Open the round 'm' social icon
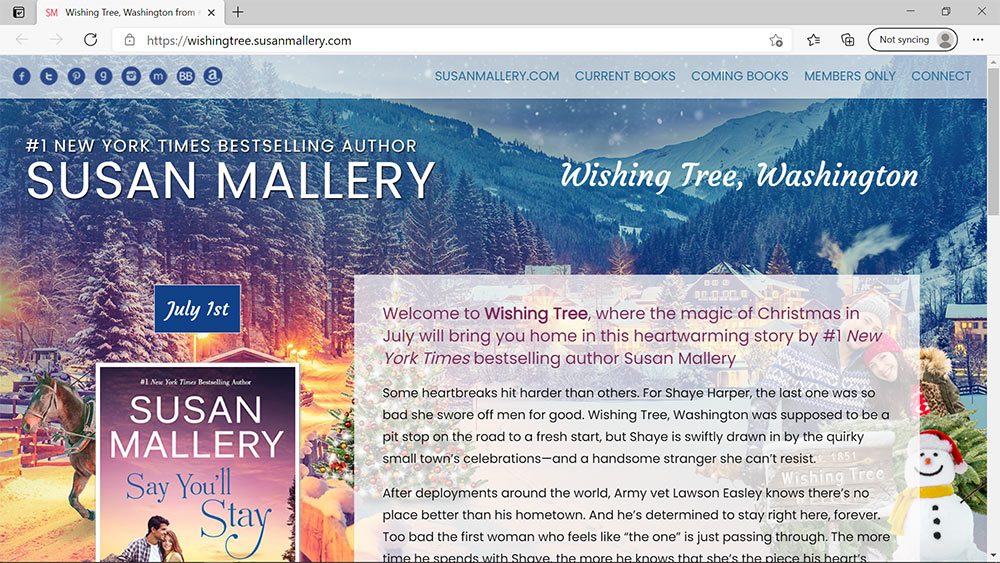The height and width of the screenshot is (563, 1000). coord(158,77)
